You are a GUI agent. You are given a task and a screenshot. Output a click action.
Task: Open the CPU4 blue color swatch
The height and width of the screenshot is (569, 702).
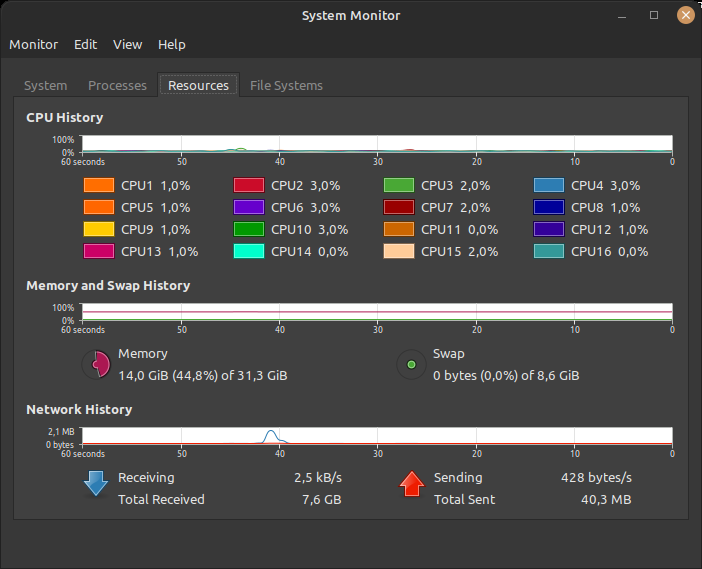click(549, 186)
